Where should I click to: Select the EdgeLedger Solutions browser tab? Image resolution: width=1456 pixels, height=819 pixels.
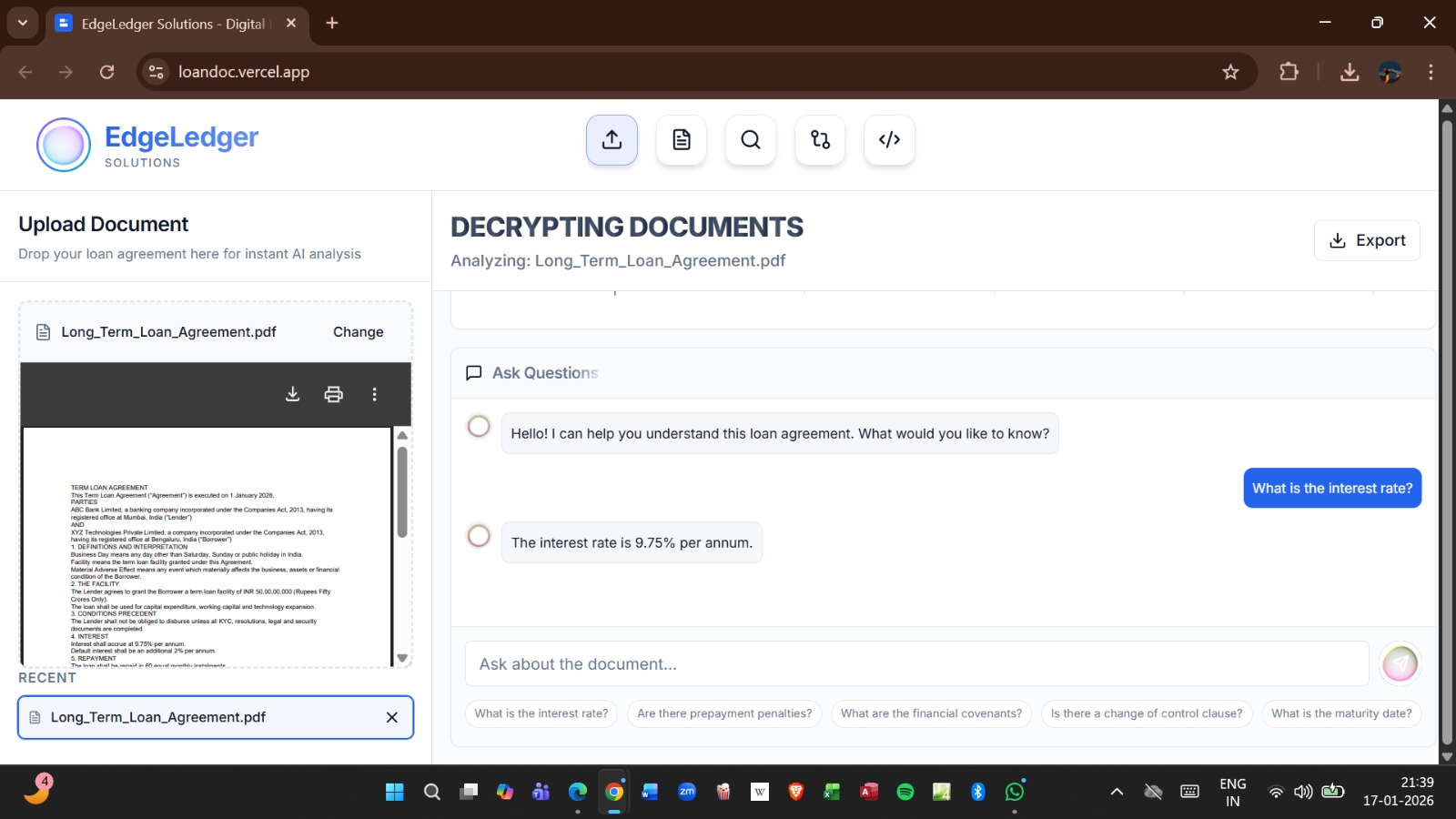177,24
